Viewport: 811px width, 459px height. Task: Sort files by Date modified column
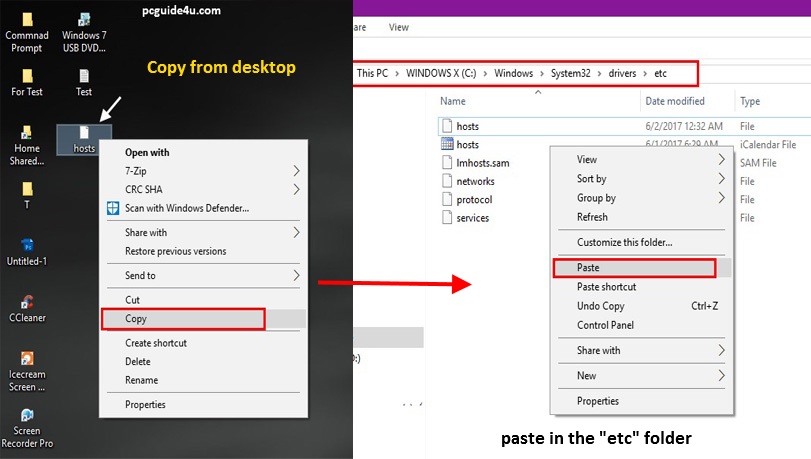[x=675, y=101]
